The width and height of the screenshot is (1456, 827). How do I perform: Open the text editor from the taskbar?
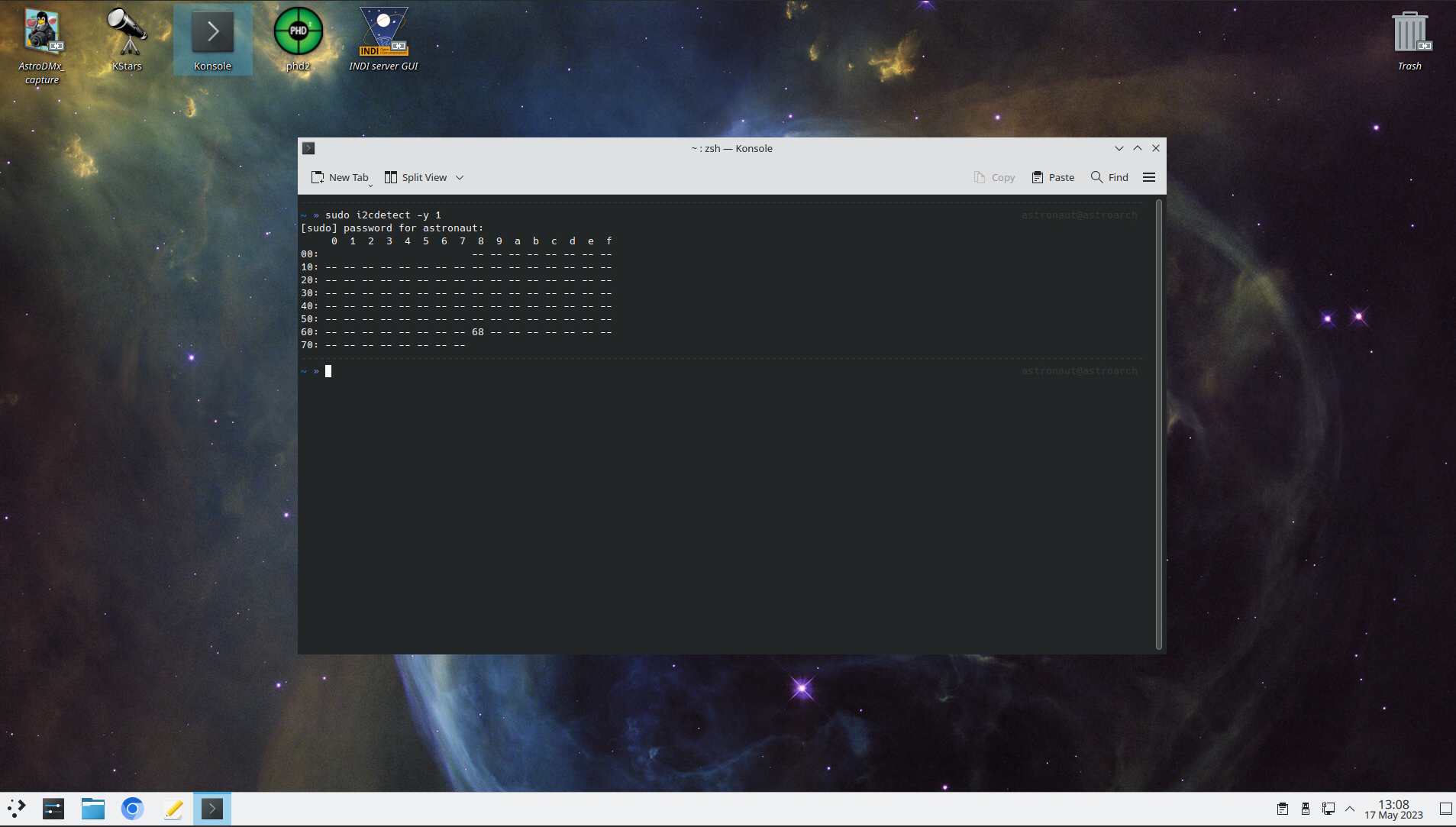(173, 808)
